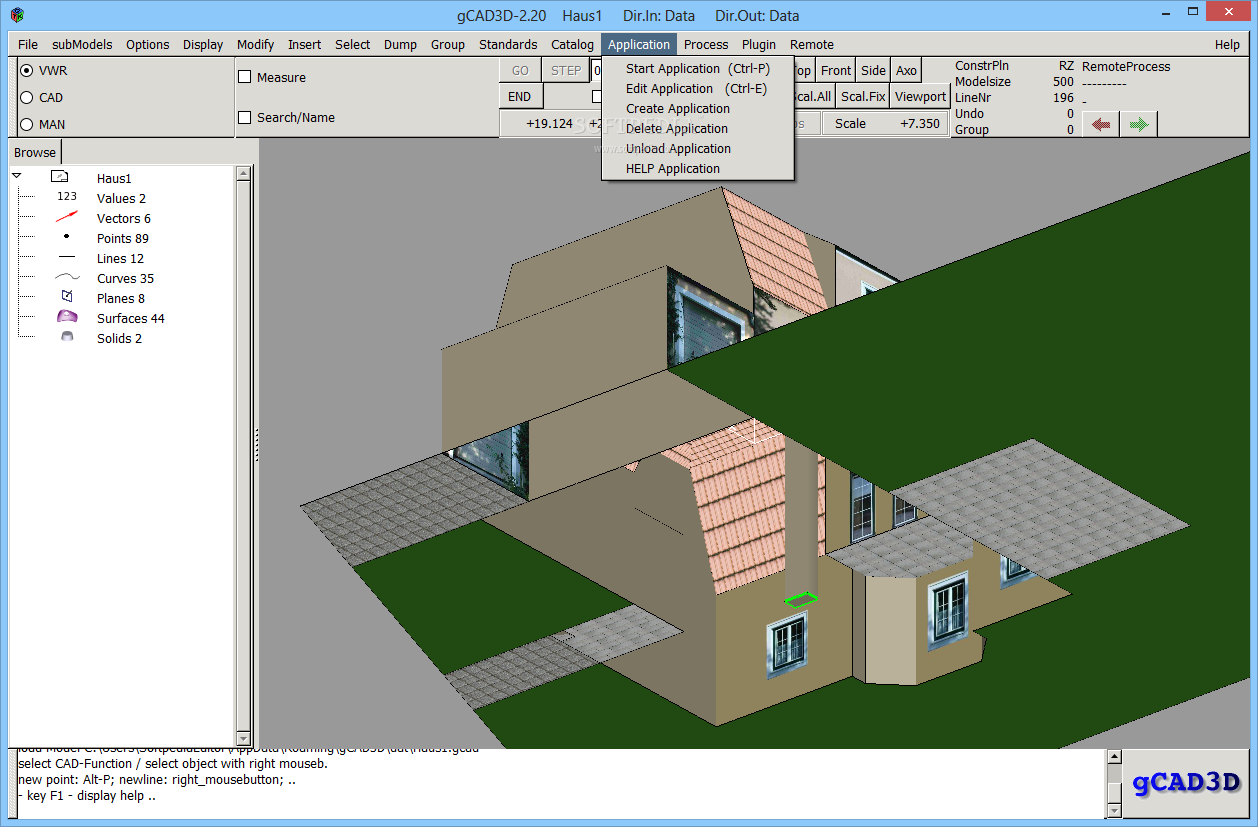
Task: Open the Group menu
Action: coord(447,44)
